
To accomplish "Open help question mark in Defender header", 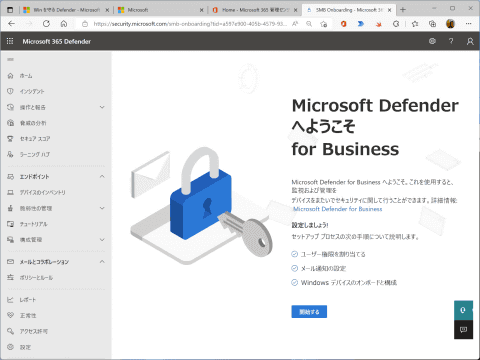I will (x=451, y=41).
